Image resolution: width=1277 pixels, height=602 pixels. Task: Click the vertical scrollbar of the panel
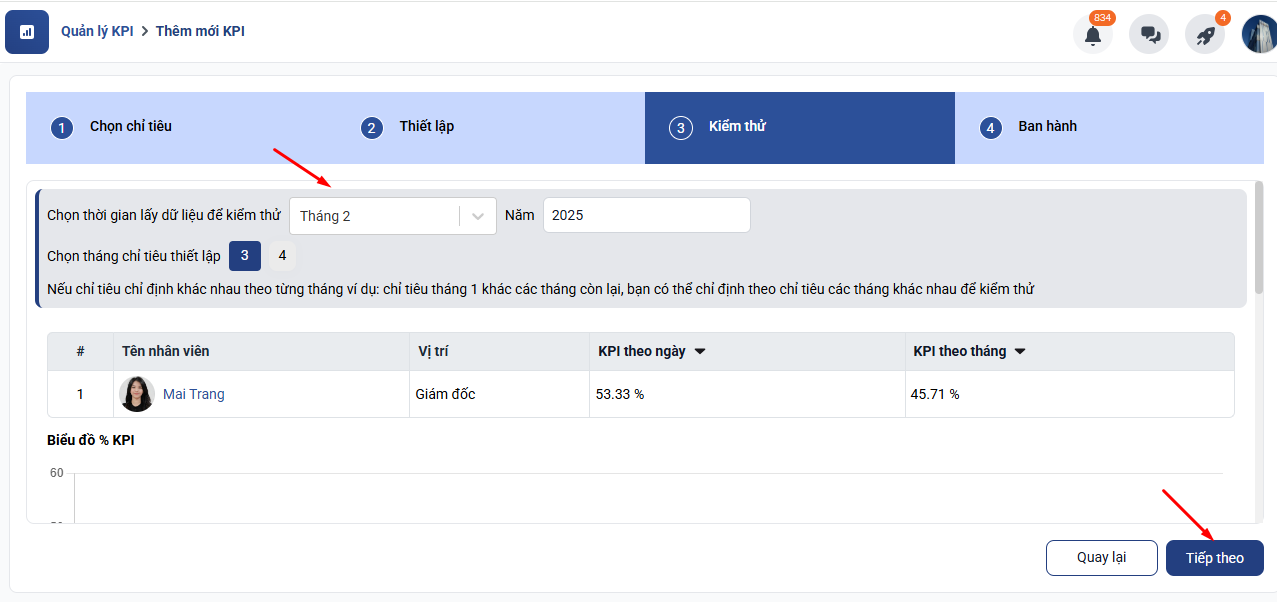1258,235
